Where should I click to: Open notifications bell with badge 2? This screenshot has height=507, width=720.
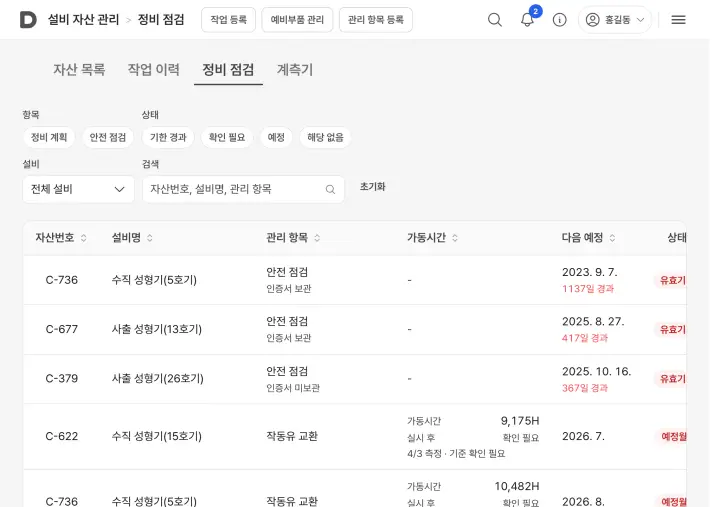527,20
